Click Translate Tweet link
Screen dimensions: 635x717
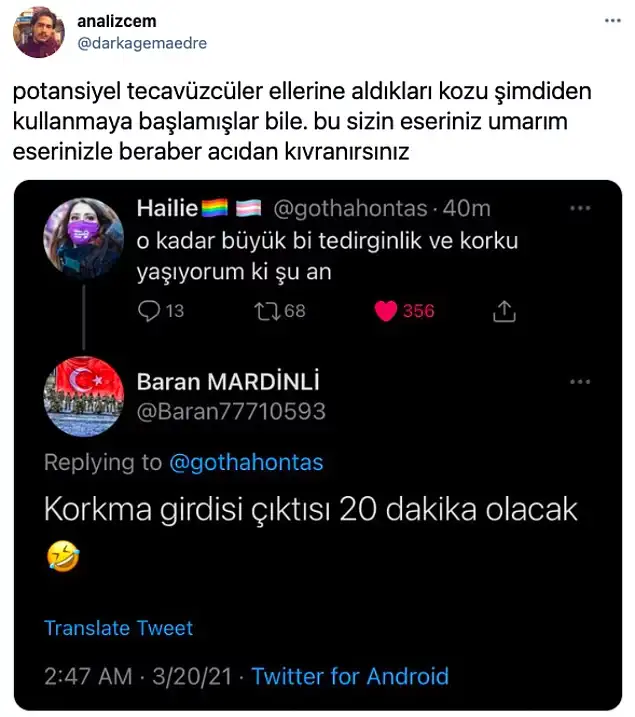click(x=118, y=628)
